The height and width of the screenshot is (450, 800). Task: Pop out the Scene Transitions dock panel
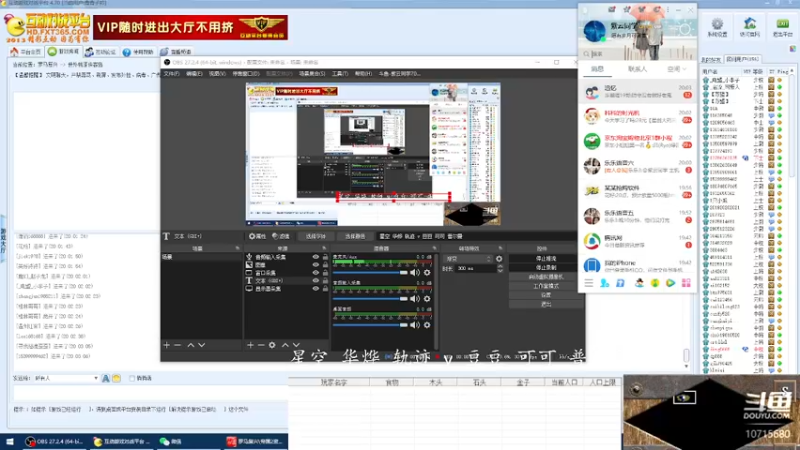[x=501, y=248]
